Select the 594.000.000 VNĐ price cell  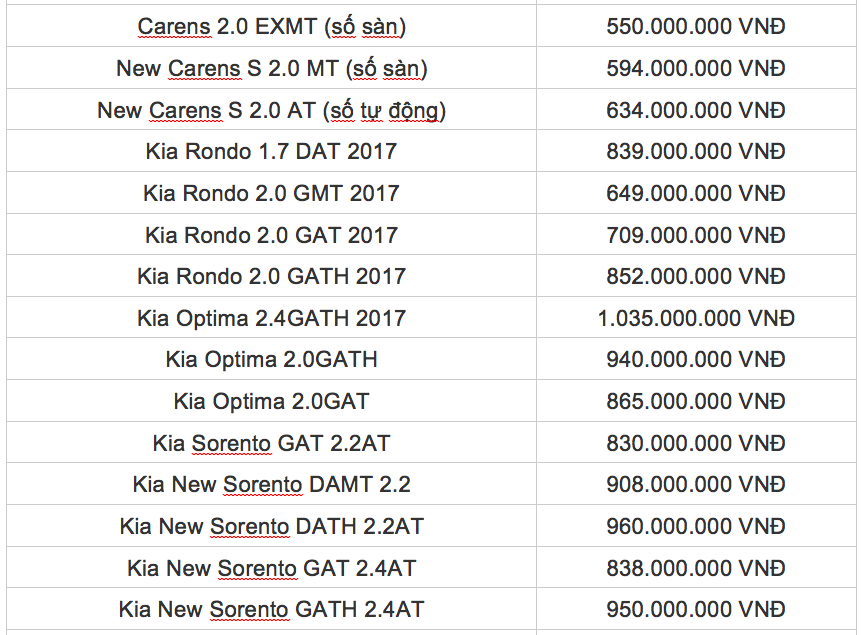click(x=696, y=69)
